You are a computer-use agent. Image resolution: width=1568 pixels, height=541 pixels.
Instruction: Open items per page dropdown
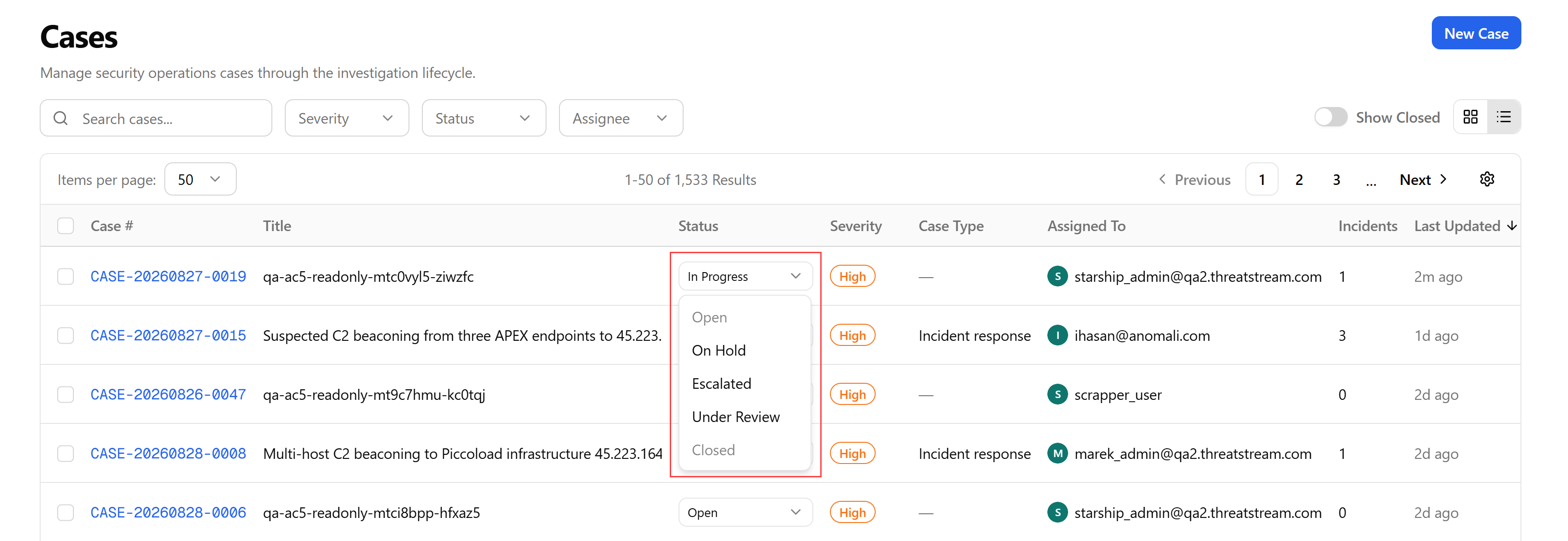click(x=200, y=179)
